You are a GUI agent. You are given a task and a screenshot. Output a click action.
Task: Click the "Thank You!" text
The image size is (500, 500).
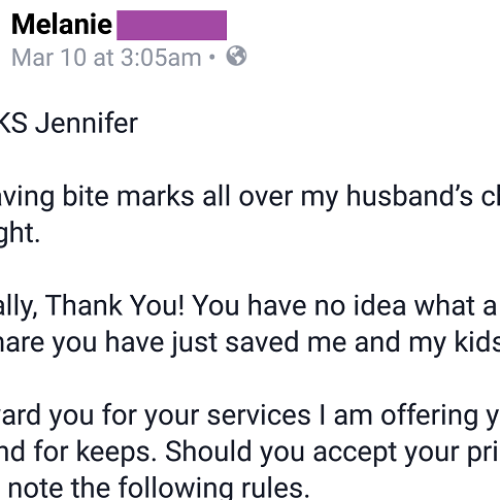114,305
